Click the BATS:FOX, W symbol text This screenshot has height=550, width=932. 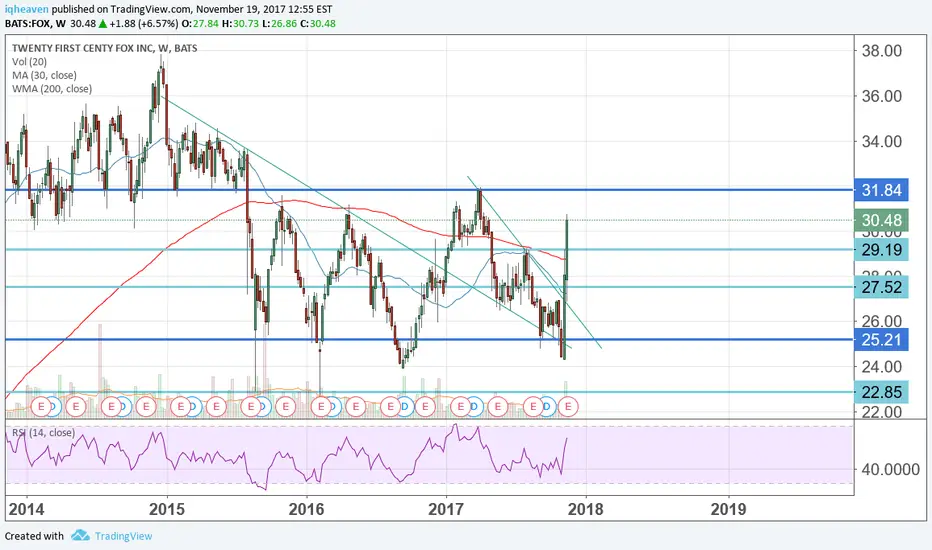pos(36,24)
